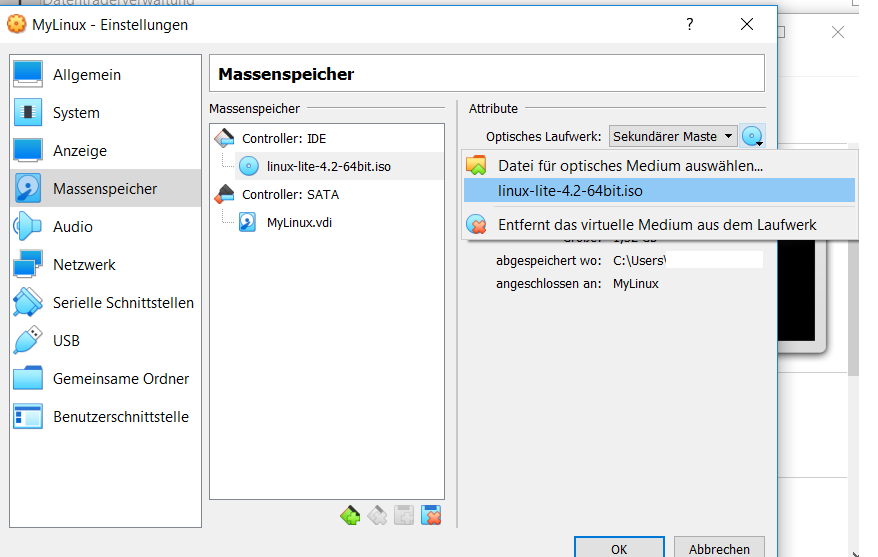Select Controller: SATA in storage tree
This screenshot has height=557, width=878.
click(x=290, y=194)
